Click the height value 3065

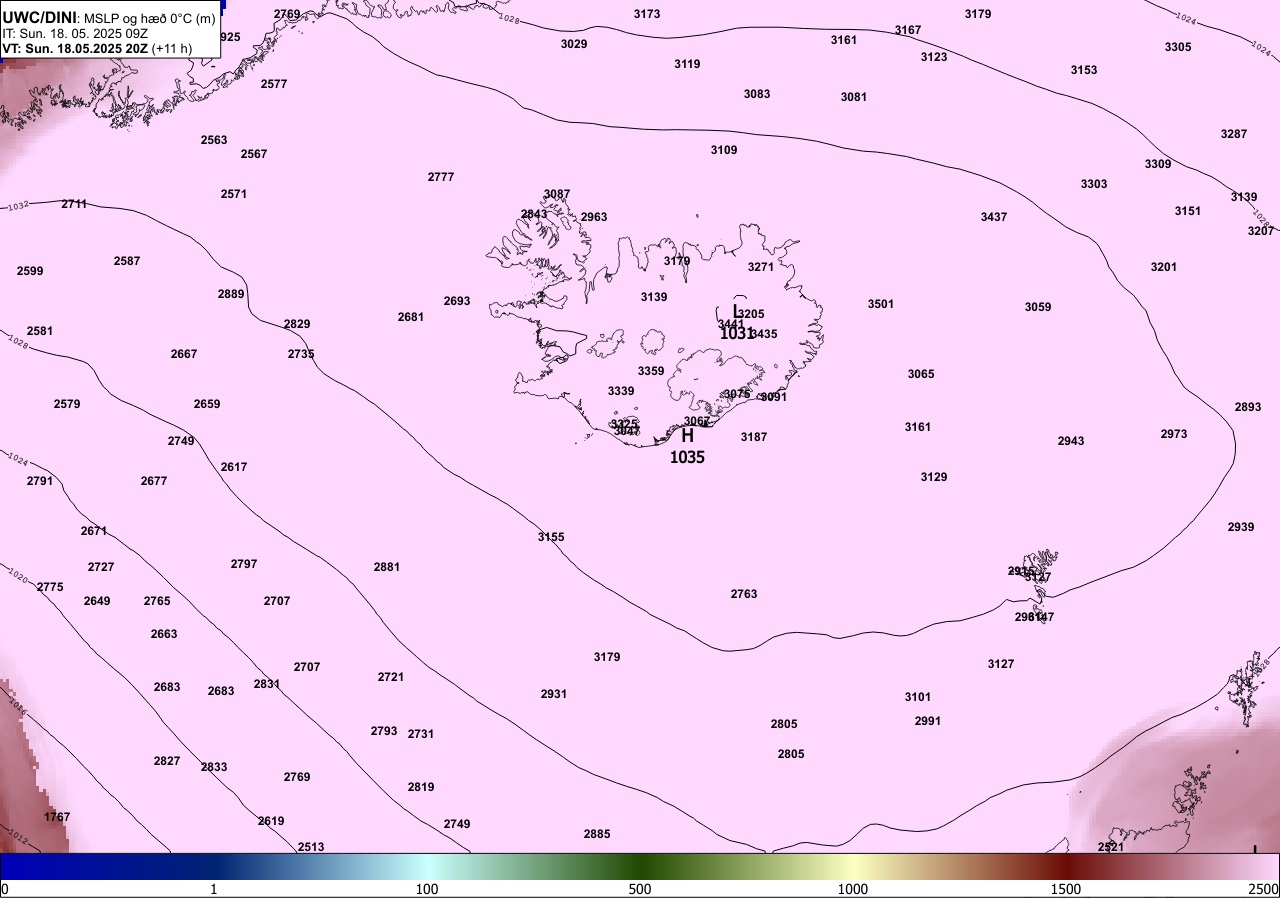click(921, 374)
